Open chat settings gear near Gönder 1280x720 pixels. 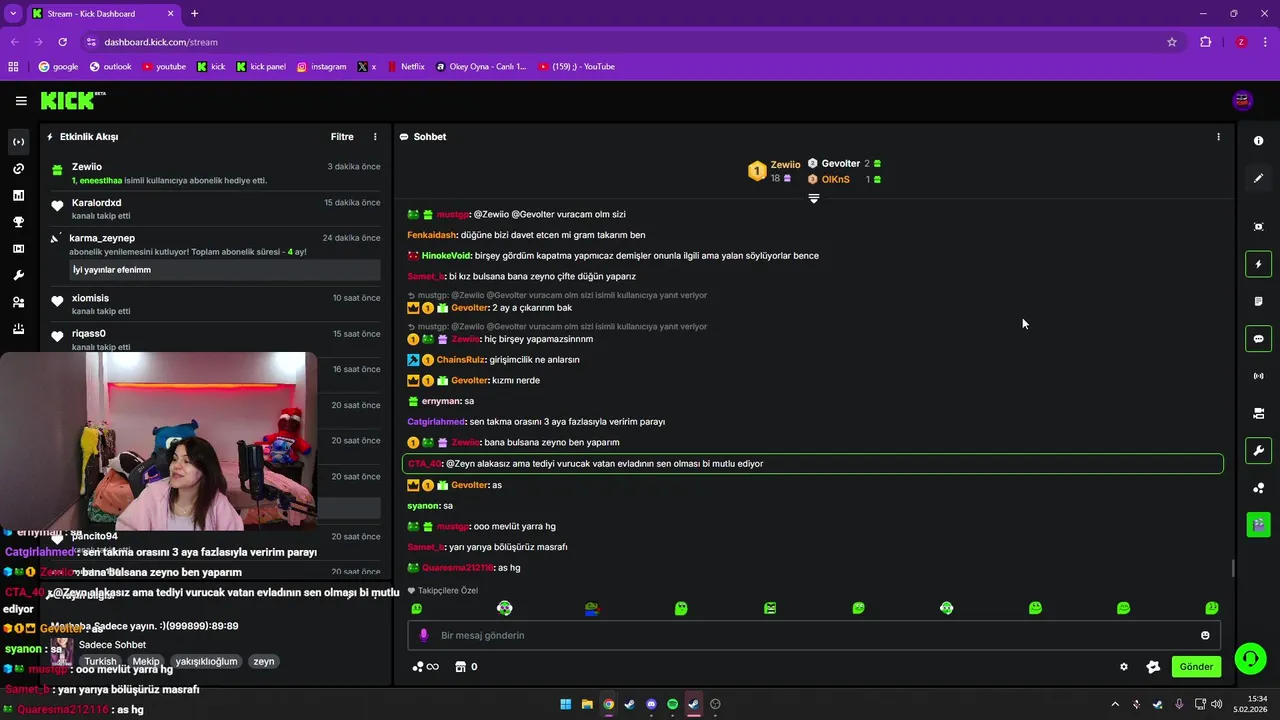[1124, 667]
